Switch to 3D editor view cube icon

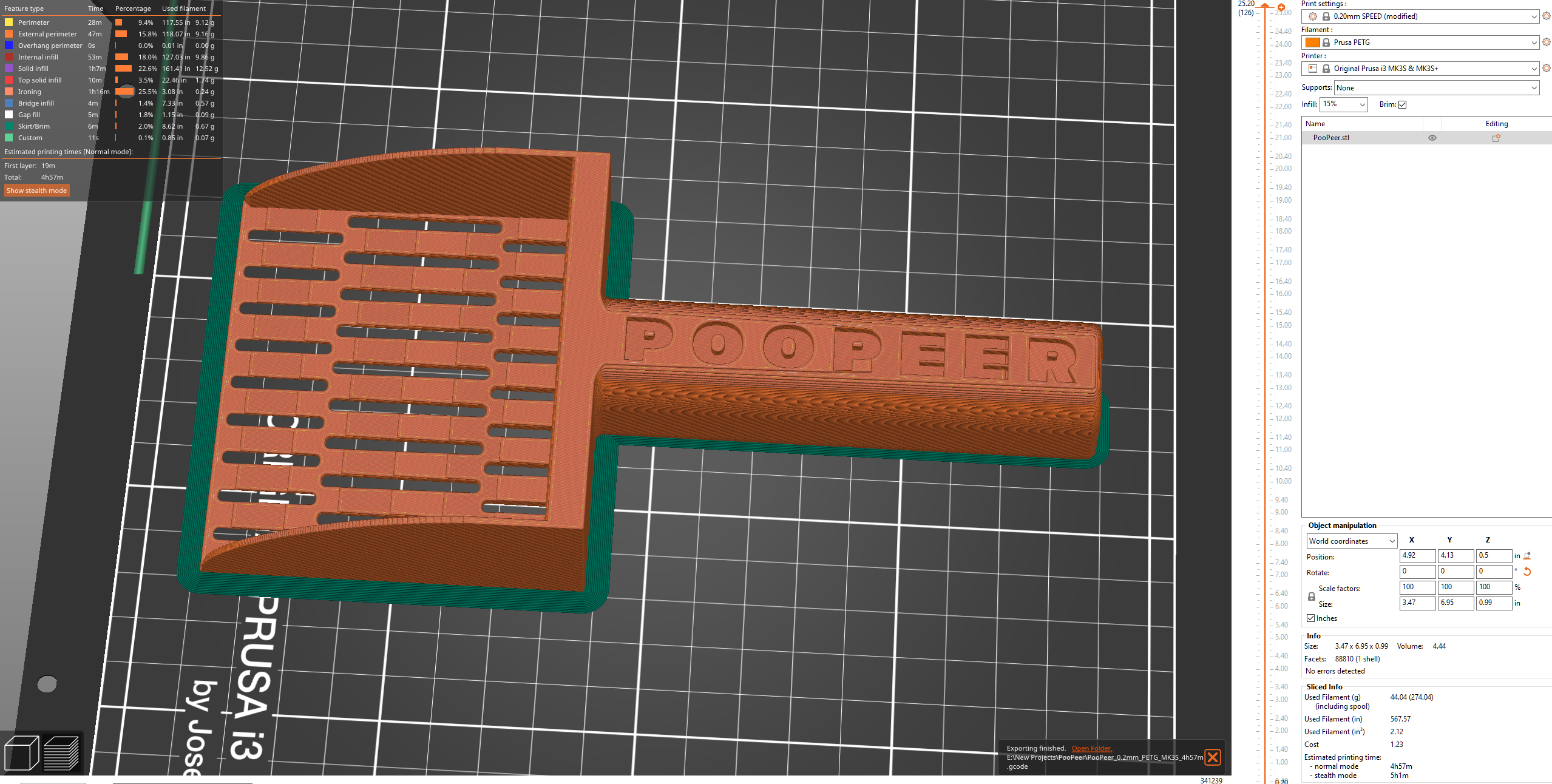pos(22,752)
